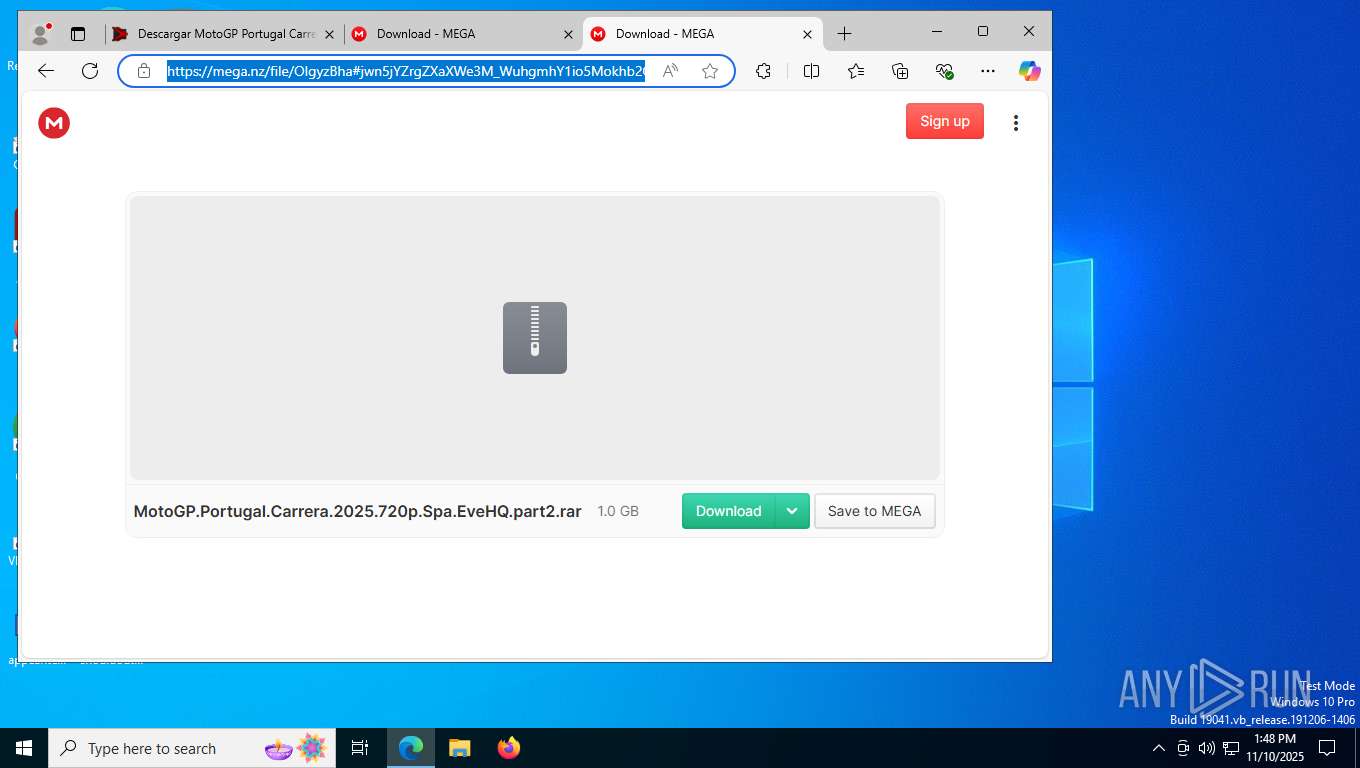Open a new tab with plus button

(844, 34)
